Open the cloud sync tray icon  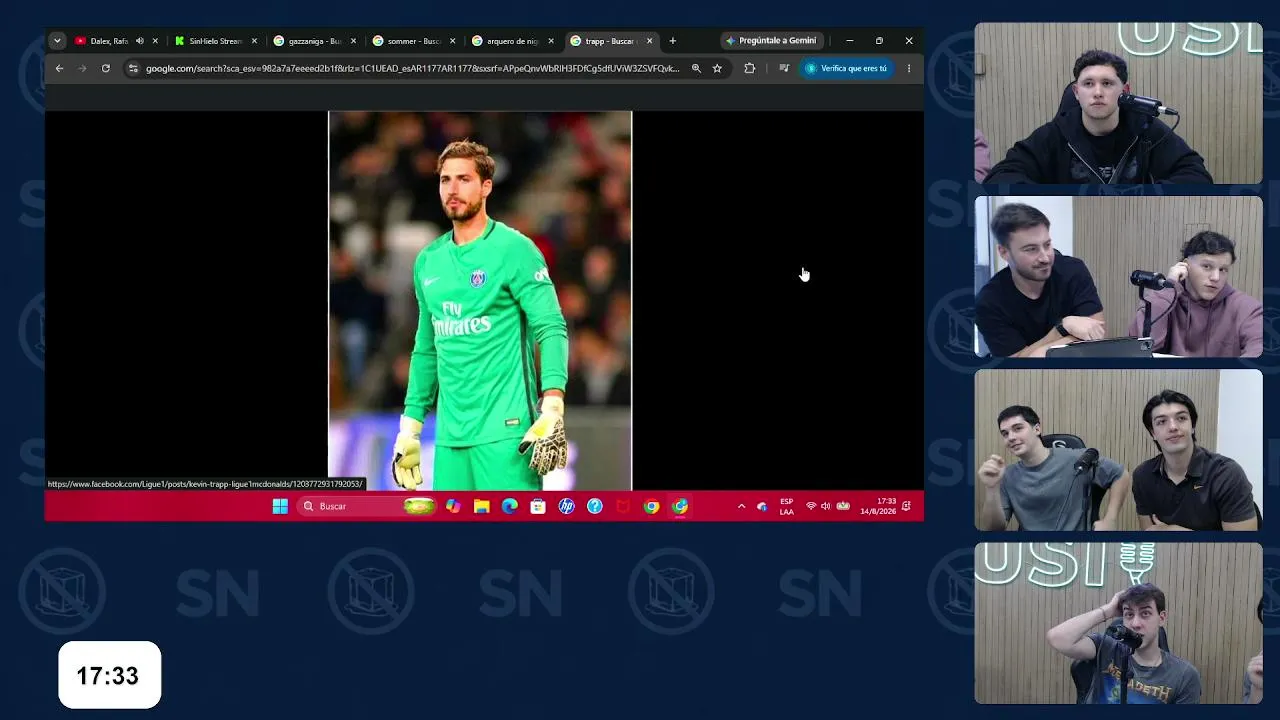point(762,506)
